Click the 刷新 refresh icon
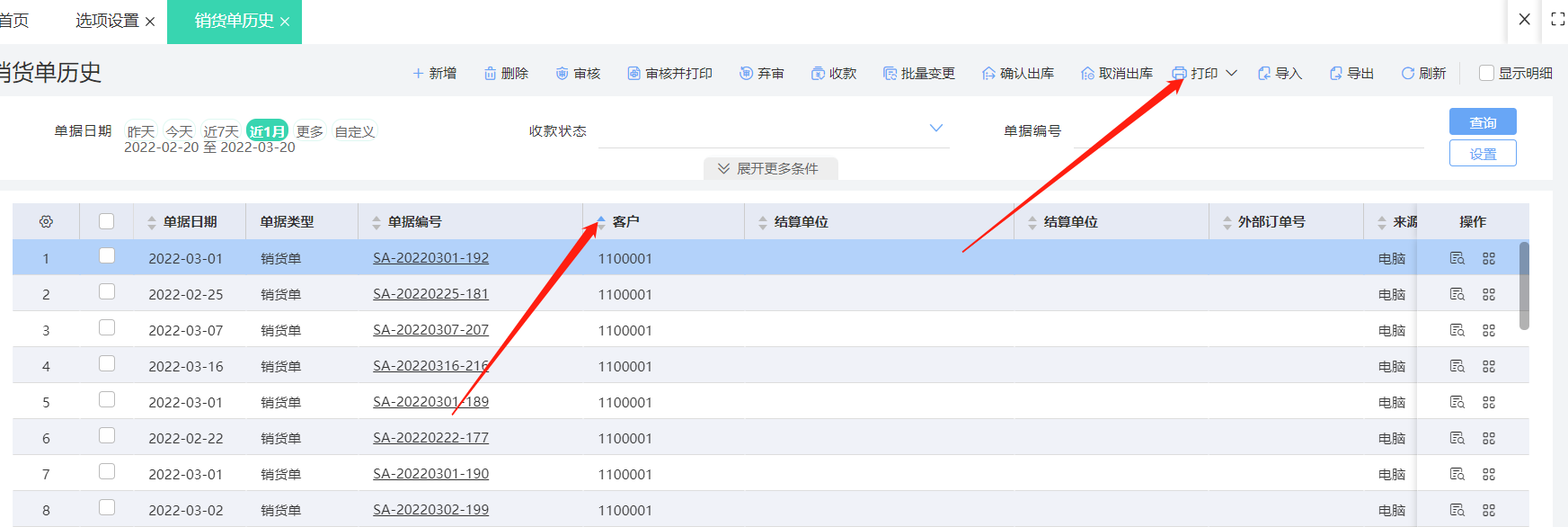Viewport: 1568px width, 527px height. point(1407,74)
